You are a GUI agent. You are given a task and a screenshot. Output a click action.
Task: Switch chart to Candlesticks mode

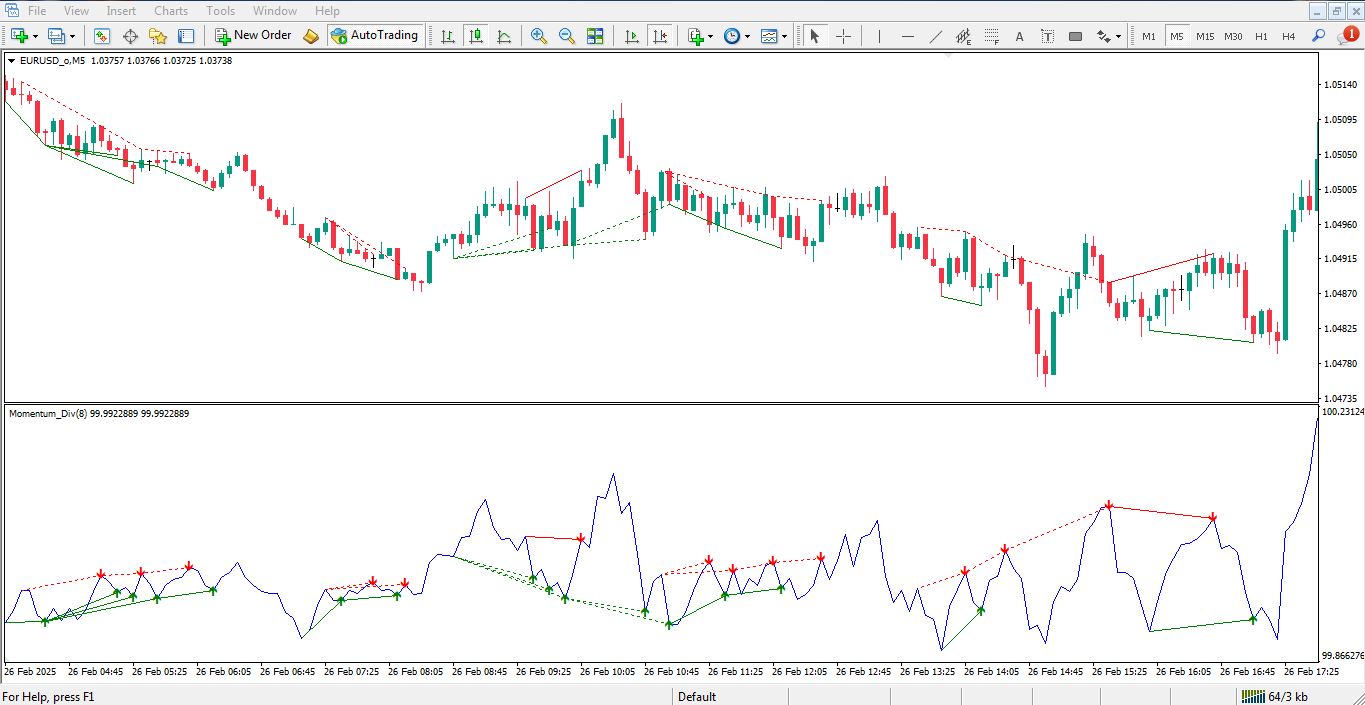click(x=475, y=36)
